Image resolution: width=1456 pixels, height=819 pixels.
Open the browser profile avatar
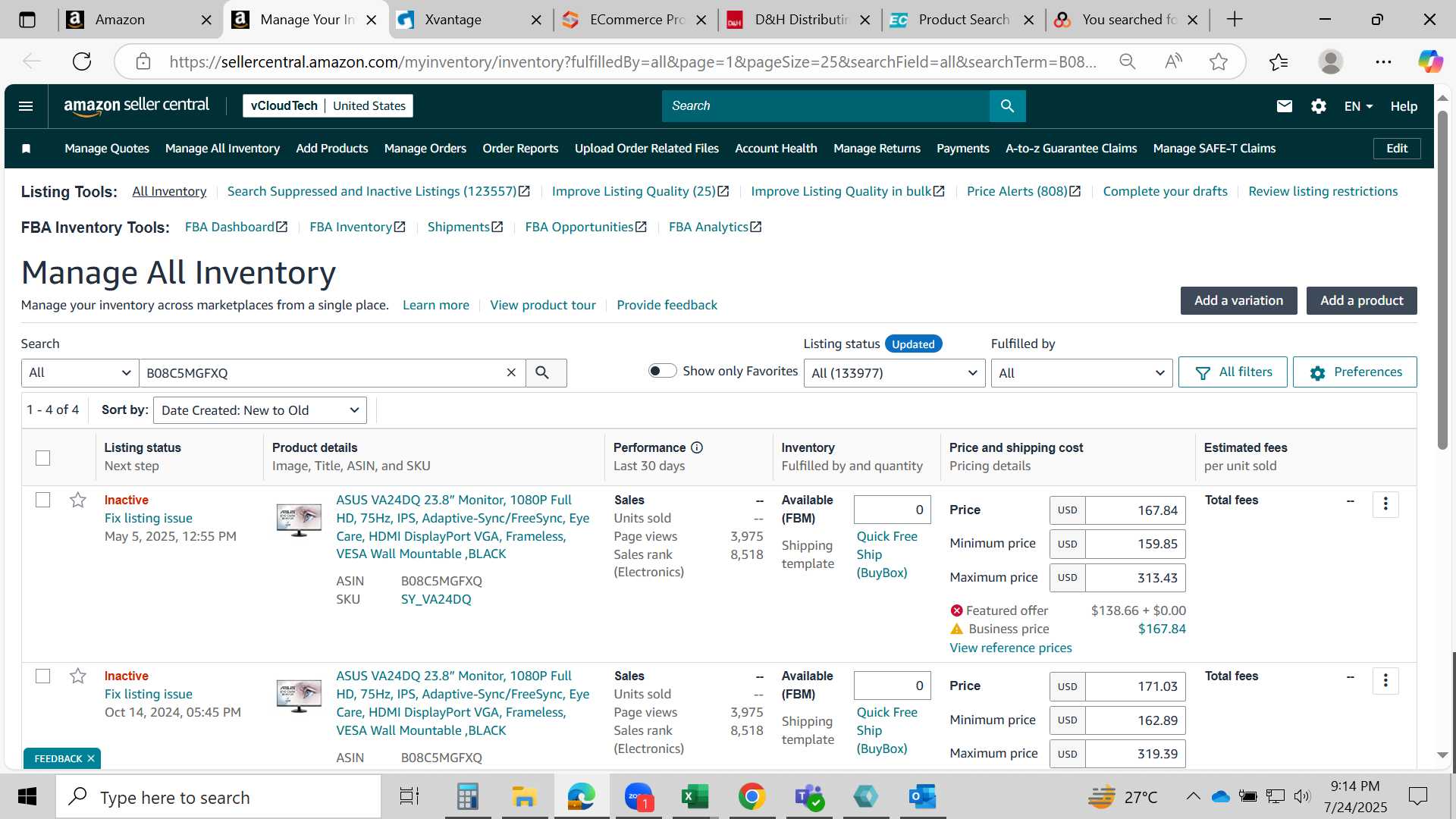(x=1331, y=61)
